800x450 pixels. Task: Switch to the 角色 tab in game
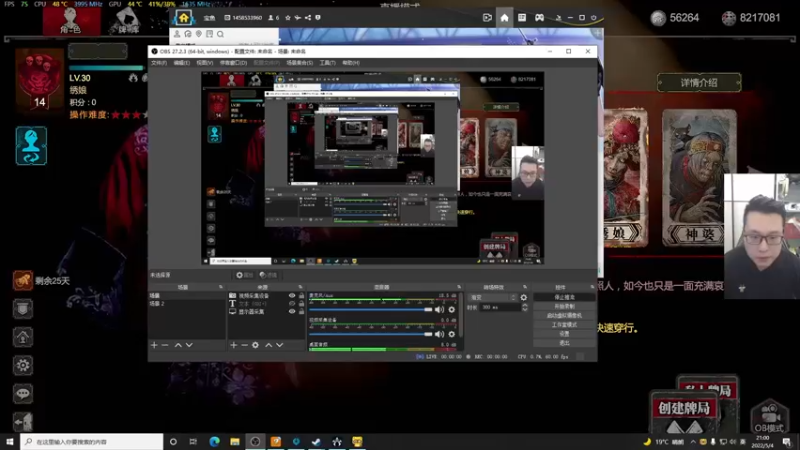tap(71, 20)
